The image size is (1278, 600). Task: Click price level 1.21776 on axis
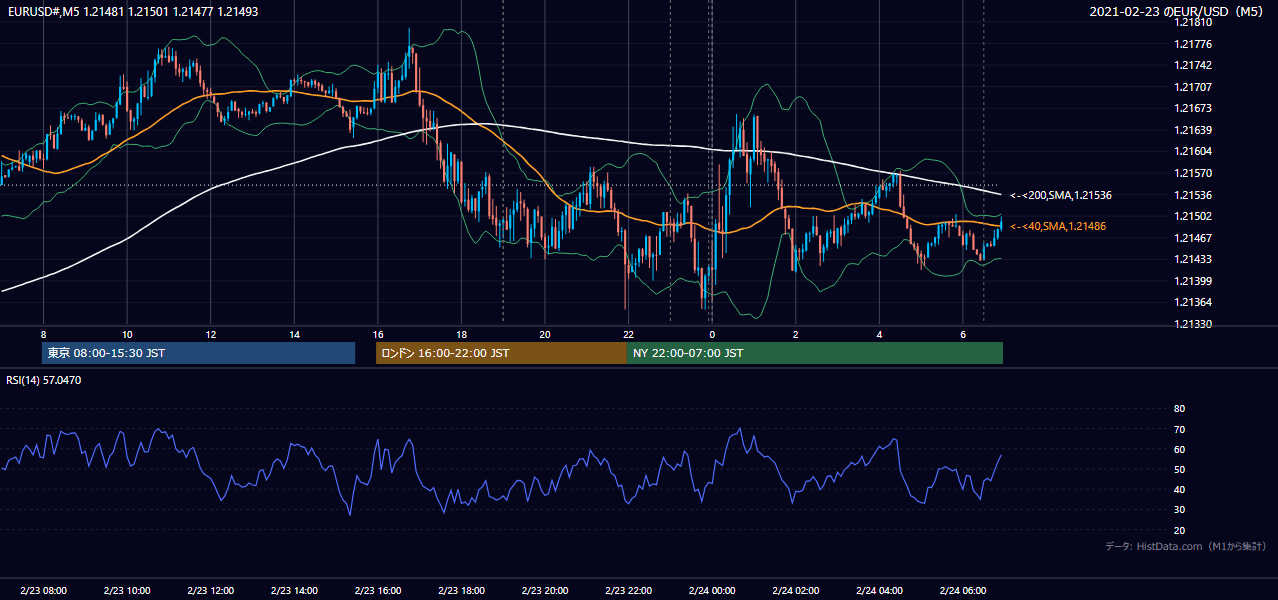coord(1192,44)
